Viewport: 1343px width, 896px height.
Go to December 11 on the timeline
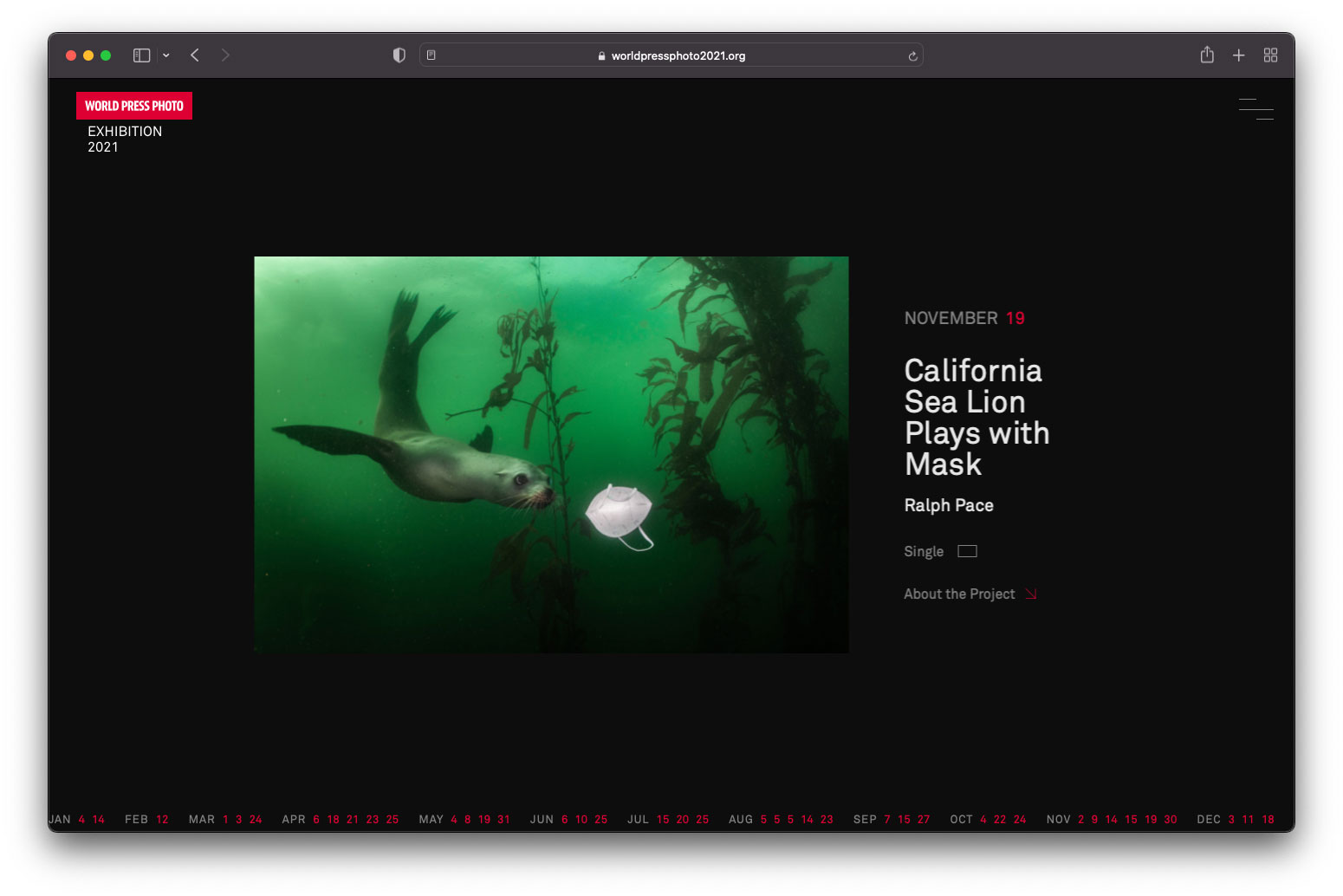point(1248,819)
